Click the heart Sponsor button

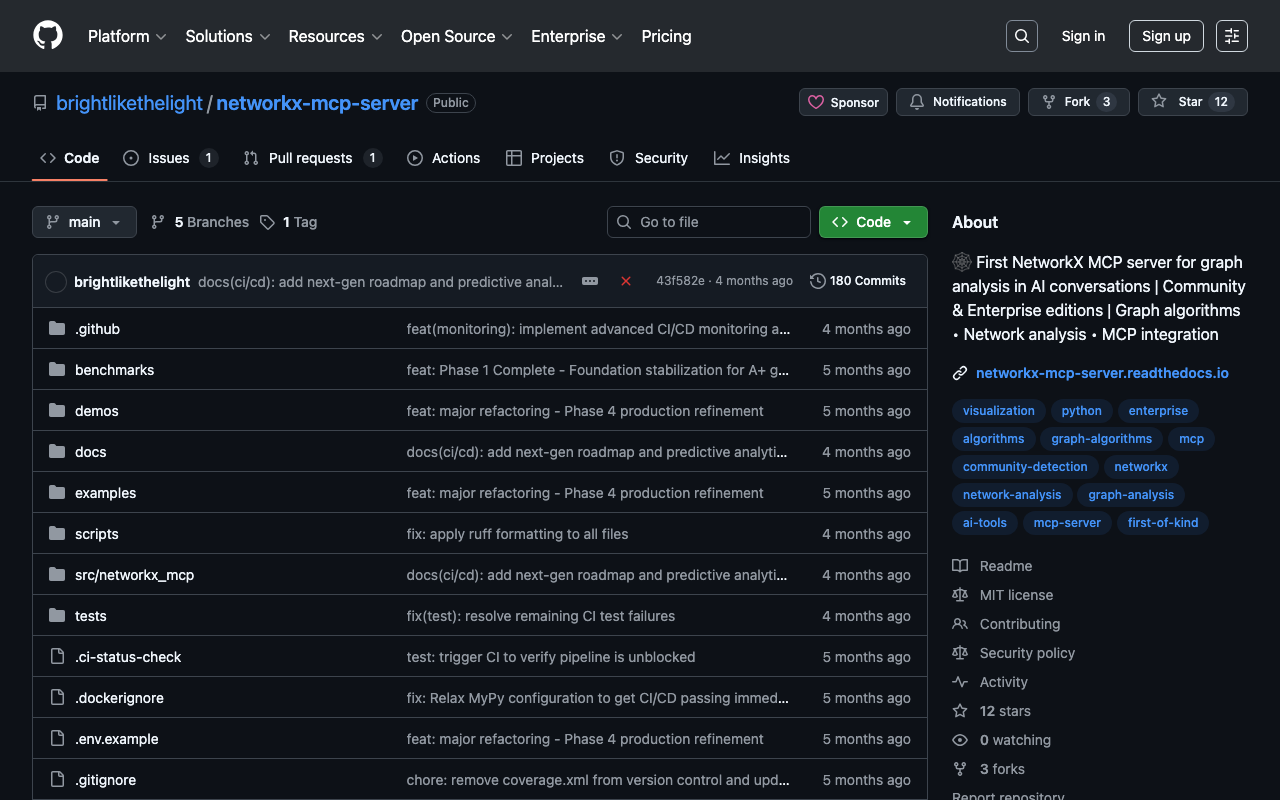(x=843, y=102)
